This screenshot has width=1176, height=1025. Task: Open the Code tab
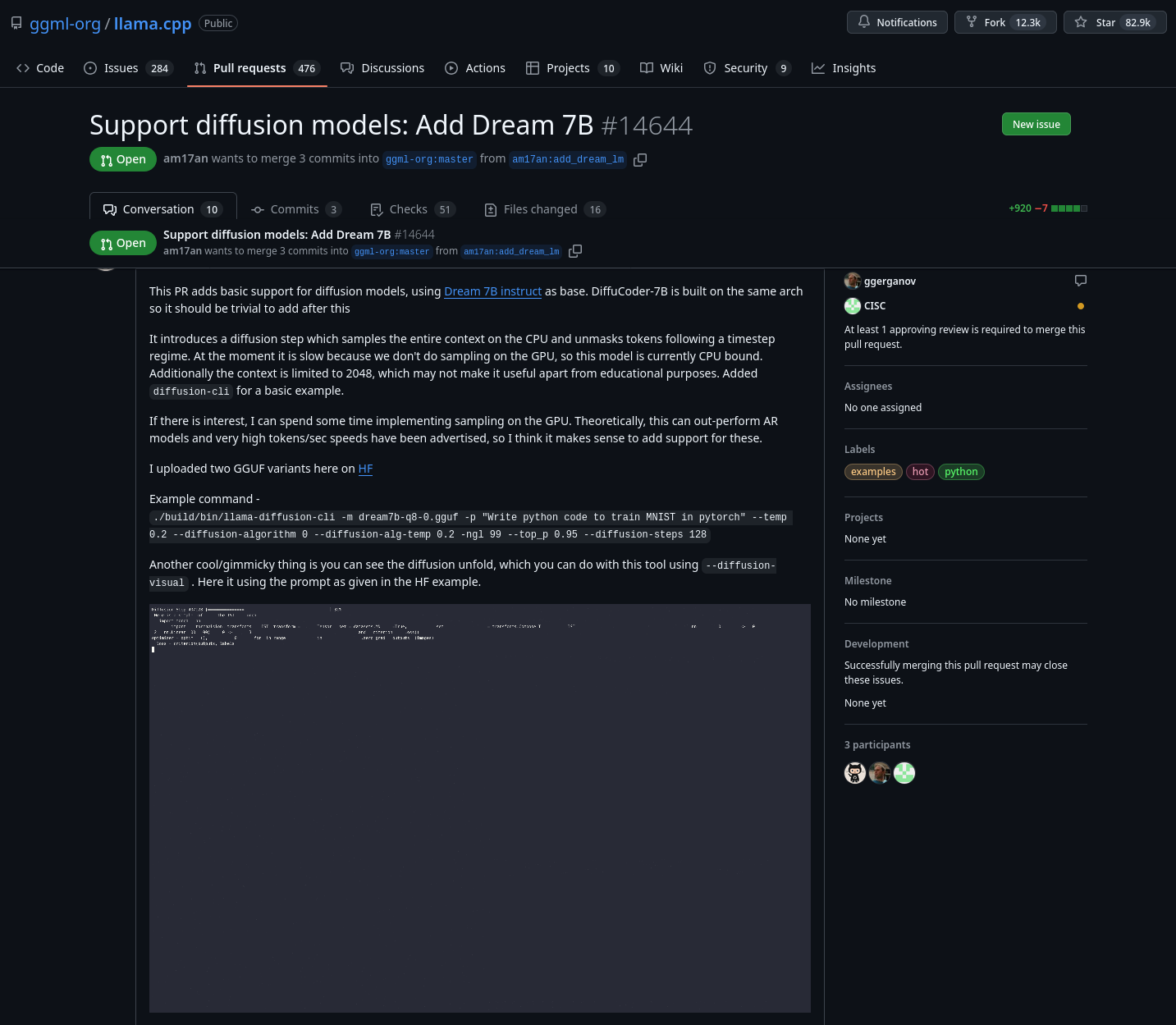(x=40, y=68)
